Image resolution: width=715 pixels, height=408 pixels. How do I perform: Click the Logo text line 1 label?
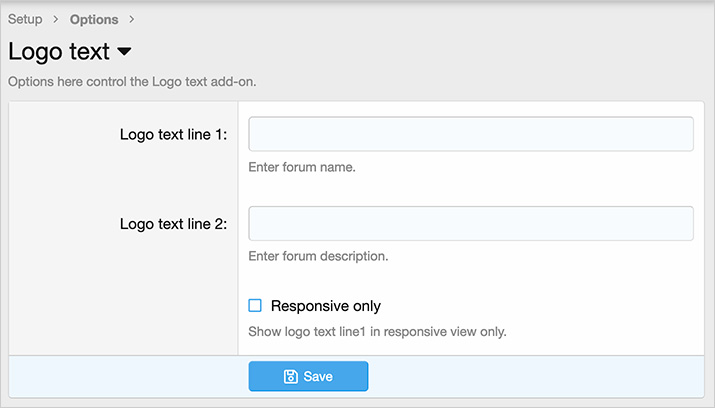(x=173, y=135)
